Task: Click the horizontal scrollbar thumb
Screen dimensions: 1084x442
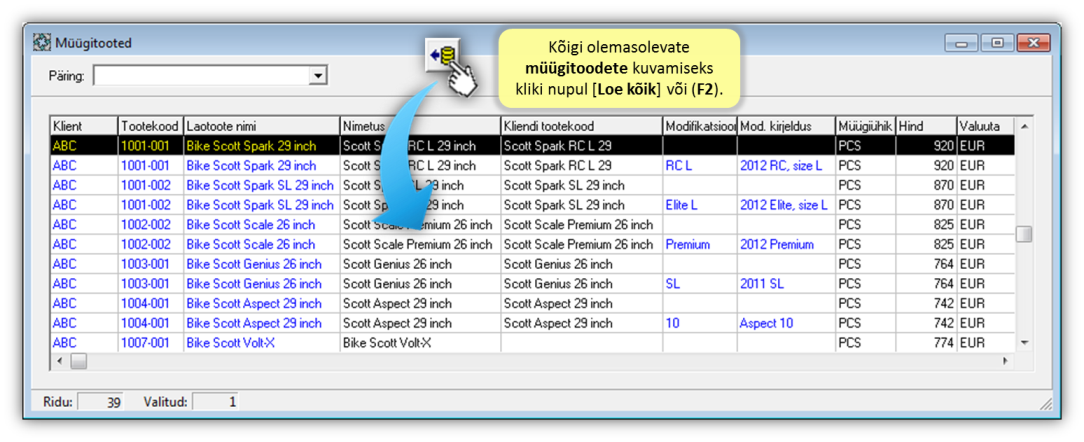Action: pos(78,361)
